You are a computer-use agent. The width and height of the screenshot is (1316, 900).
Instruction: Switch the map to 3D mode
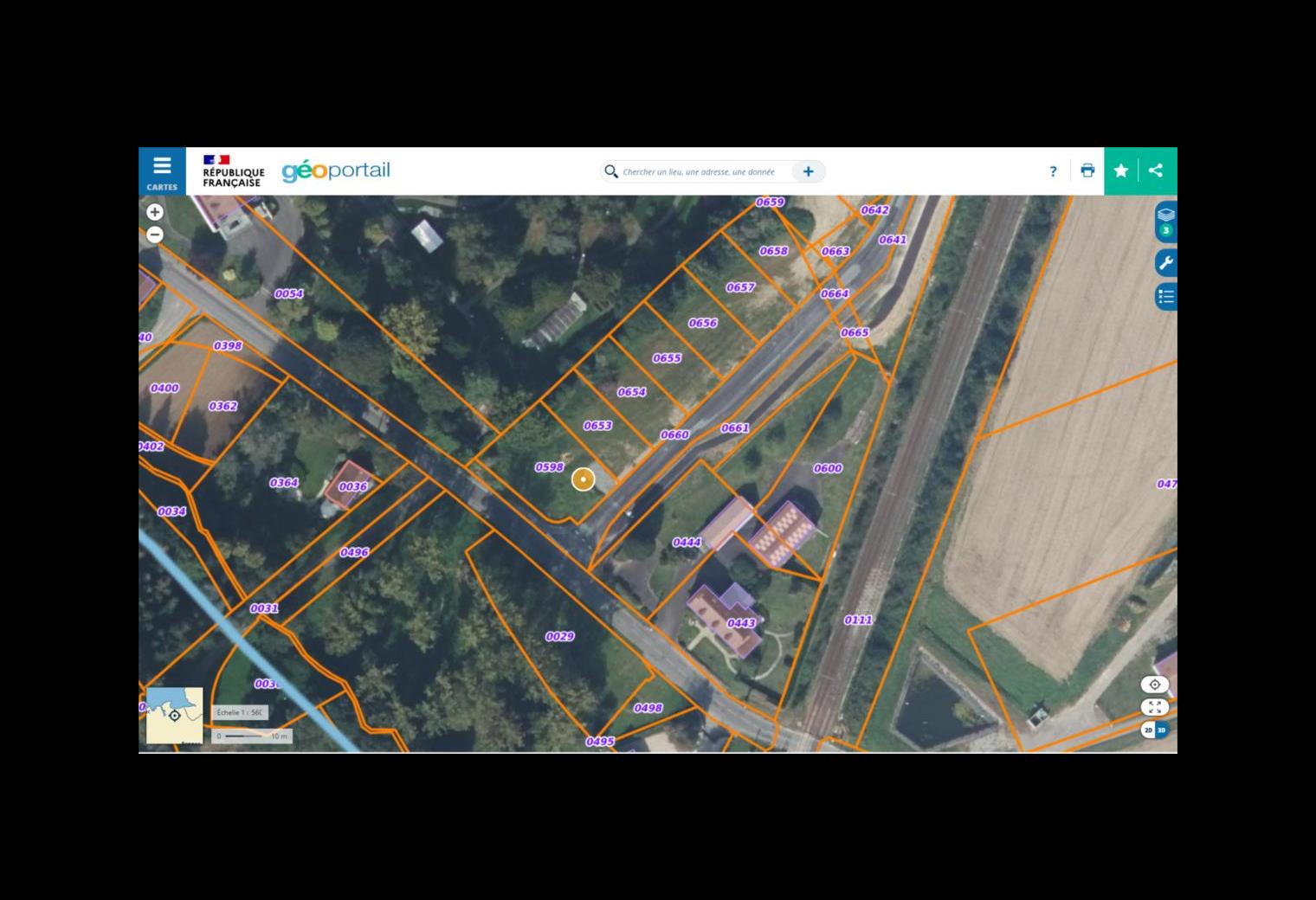tap(1162, 730)
